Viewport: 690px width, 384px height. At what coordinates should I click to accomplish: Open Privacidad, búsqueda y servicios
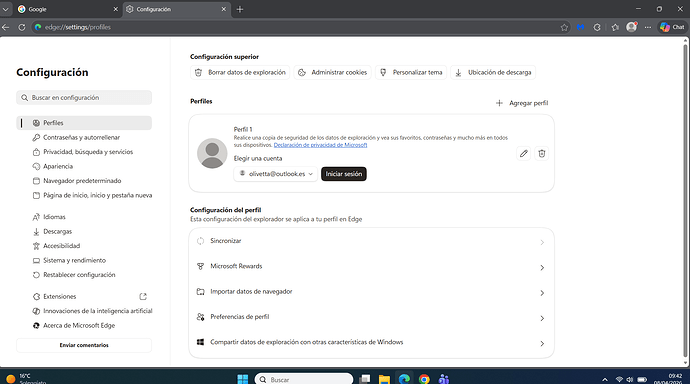84,152
